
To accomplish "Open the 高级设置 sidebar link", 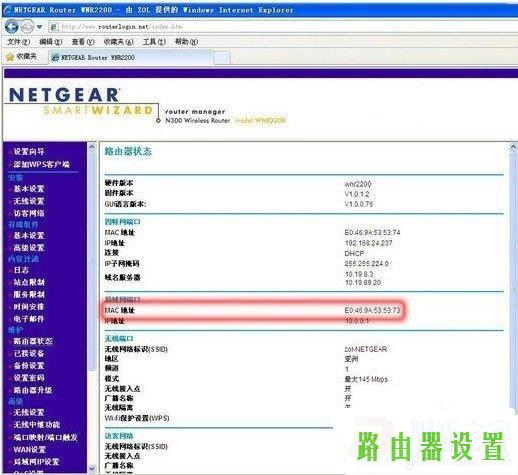I will (29, 248).
